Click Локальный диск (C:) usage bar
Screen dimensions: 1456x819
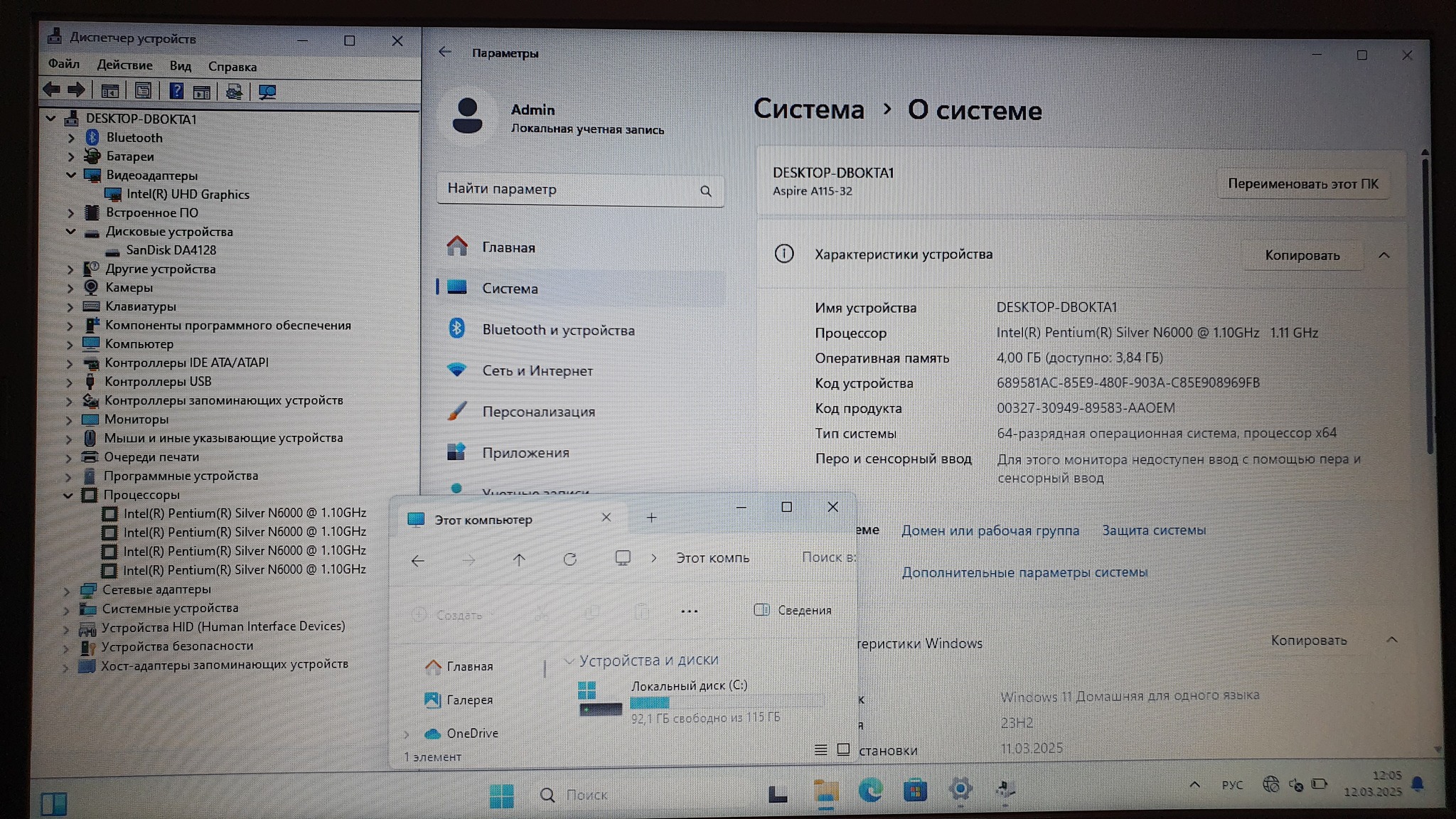click(x=725, y=702)
